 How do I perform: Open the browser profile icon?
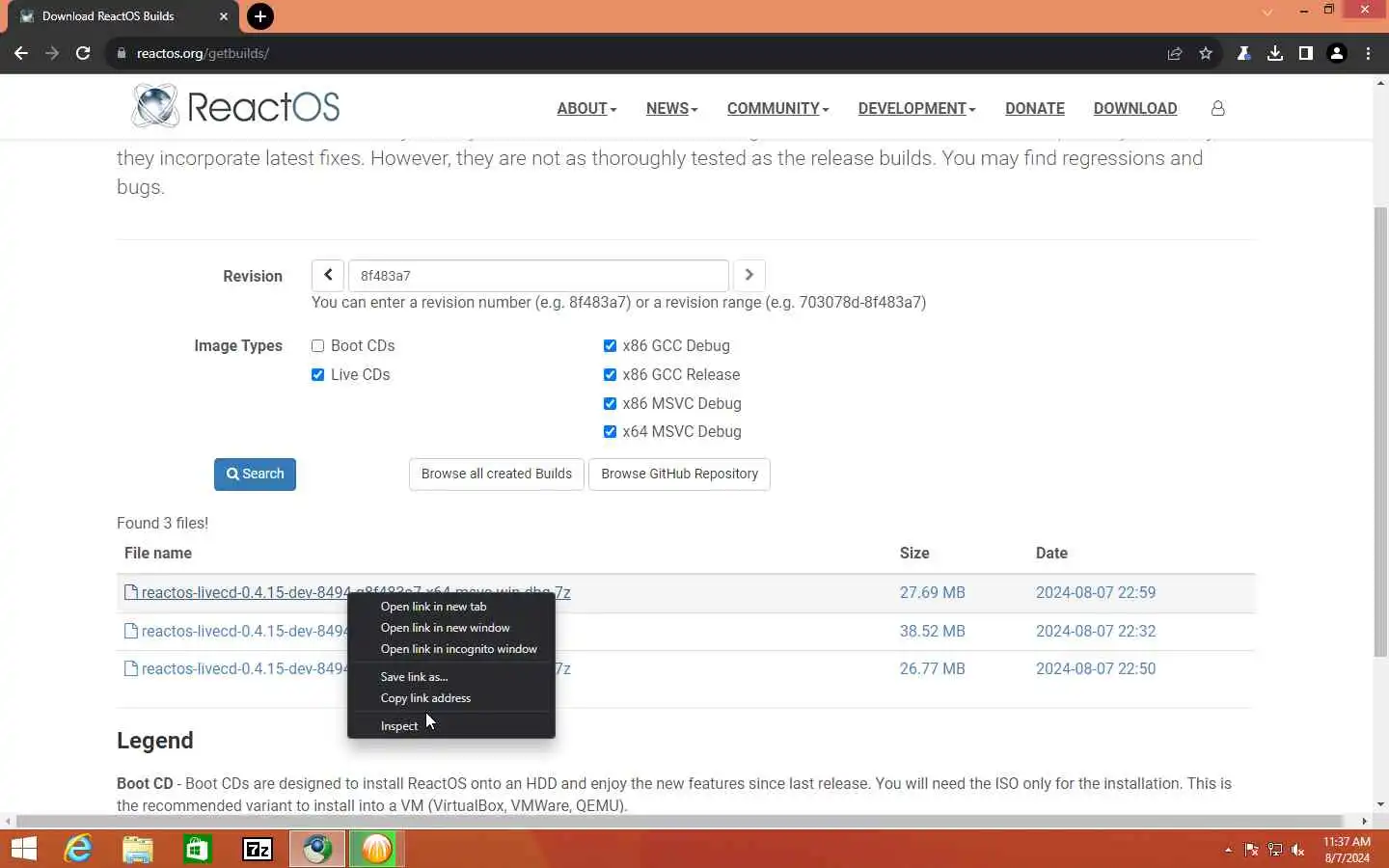pyautogui.click(x=1337, y=53)
